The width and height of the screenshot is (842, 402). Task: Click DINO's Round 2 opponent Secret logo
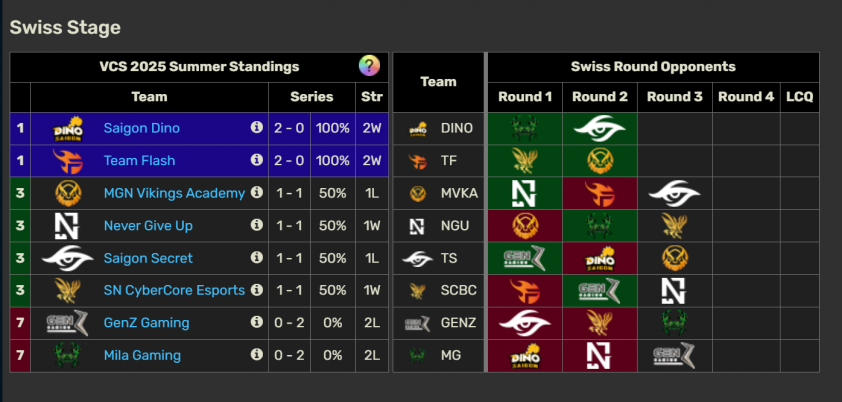[600, 129]
